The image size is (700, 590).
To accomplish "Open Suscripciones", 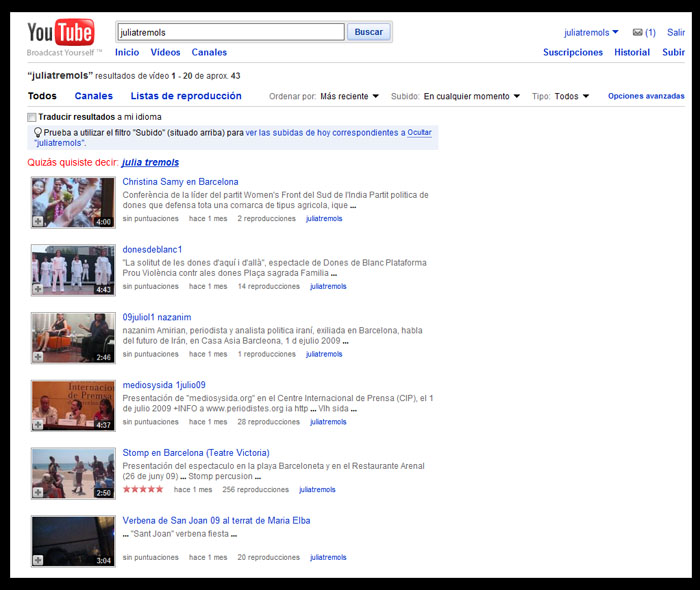I will [x=573, y=52].
